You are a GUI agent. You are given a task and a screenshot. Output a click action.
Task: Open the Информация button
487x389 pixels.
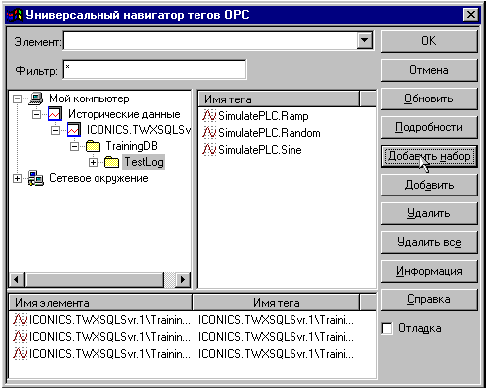point(429,271)
